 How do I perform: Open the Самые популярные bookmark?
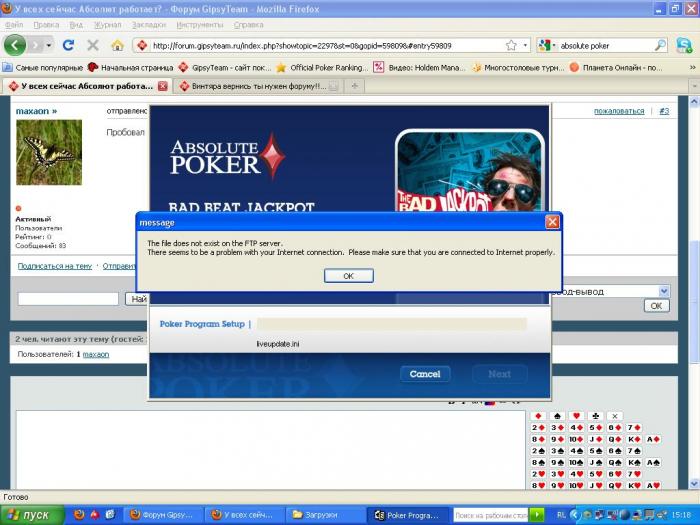tap(43, 67)
